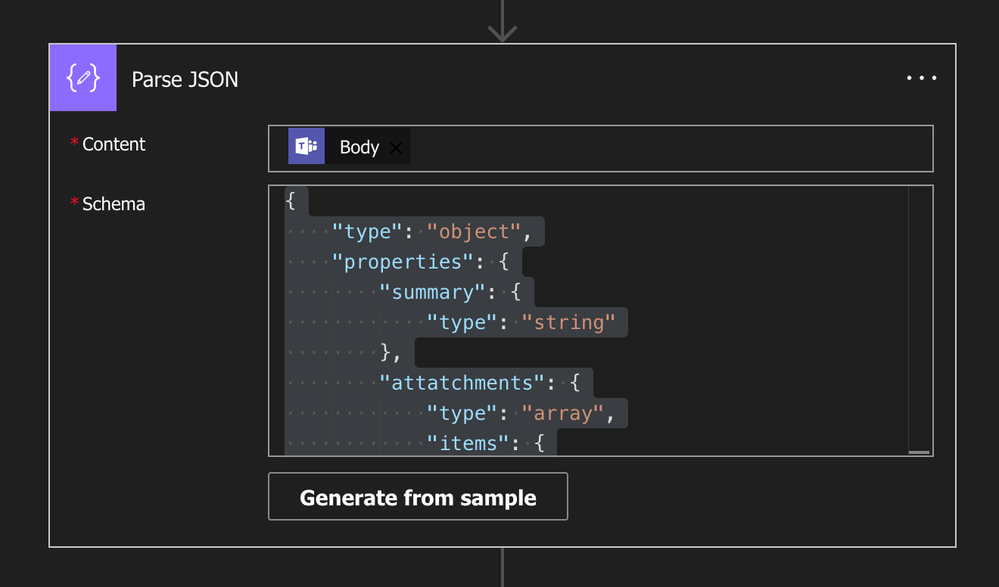Click the "summary" property line
The width and height of the screenshot is (999, 587).
point(450,292)
